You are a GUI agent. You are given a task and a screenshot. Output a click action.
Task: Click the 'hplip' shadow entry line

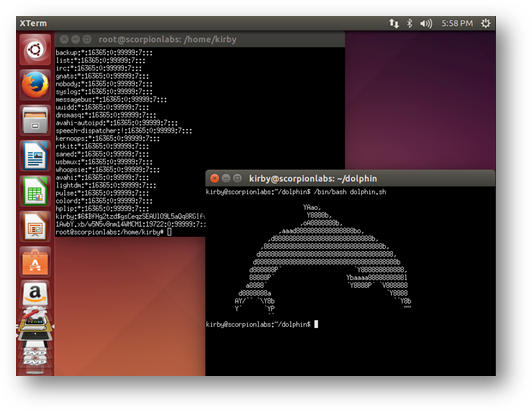[102, 209]
